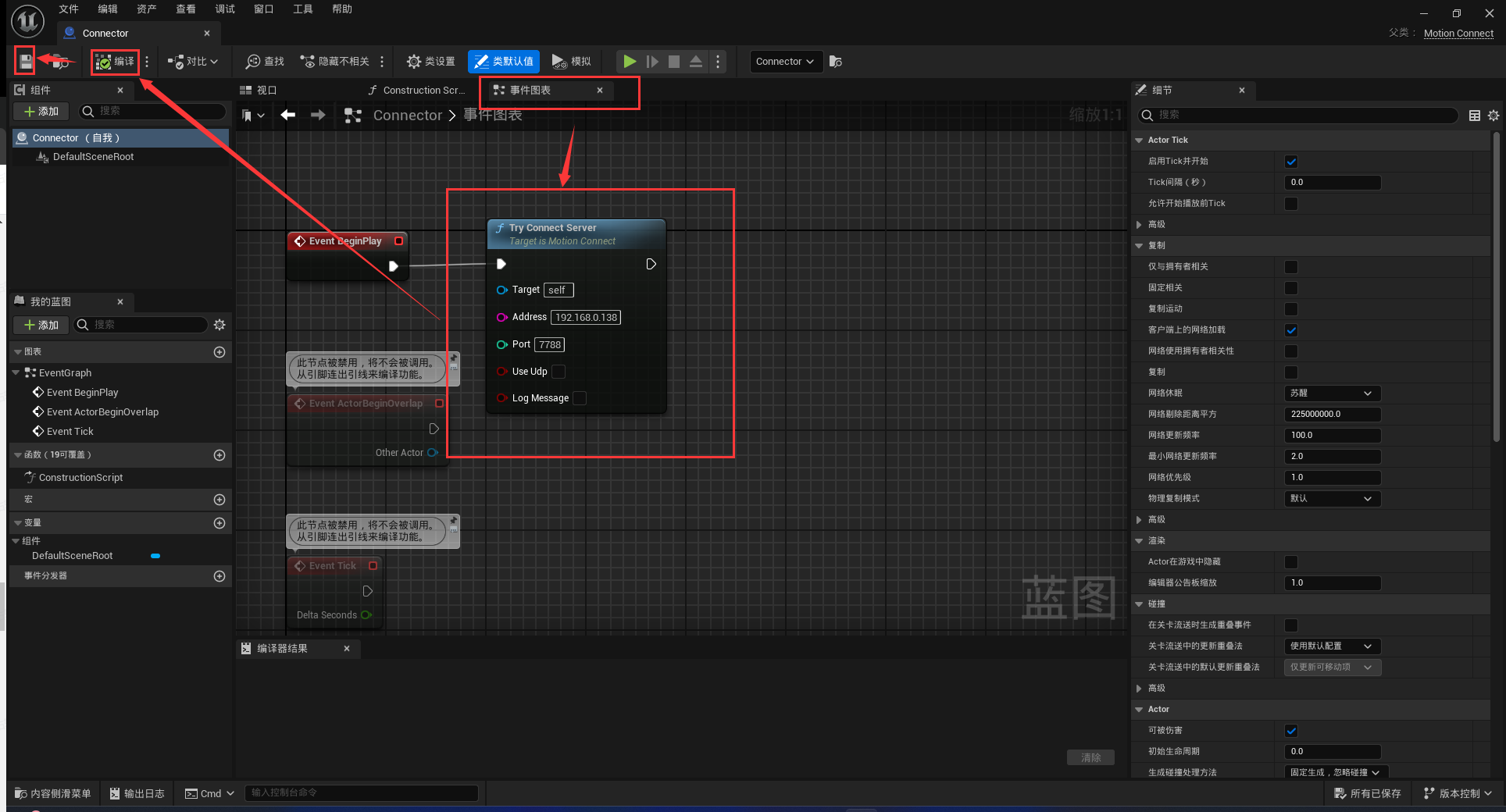The height and width of the screenshot is (812, 1506).
Task: Click the Find (查找) toolbar icon
Action: click(265, 62)
